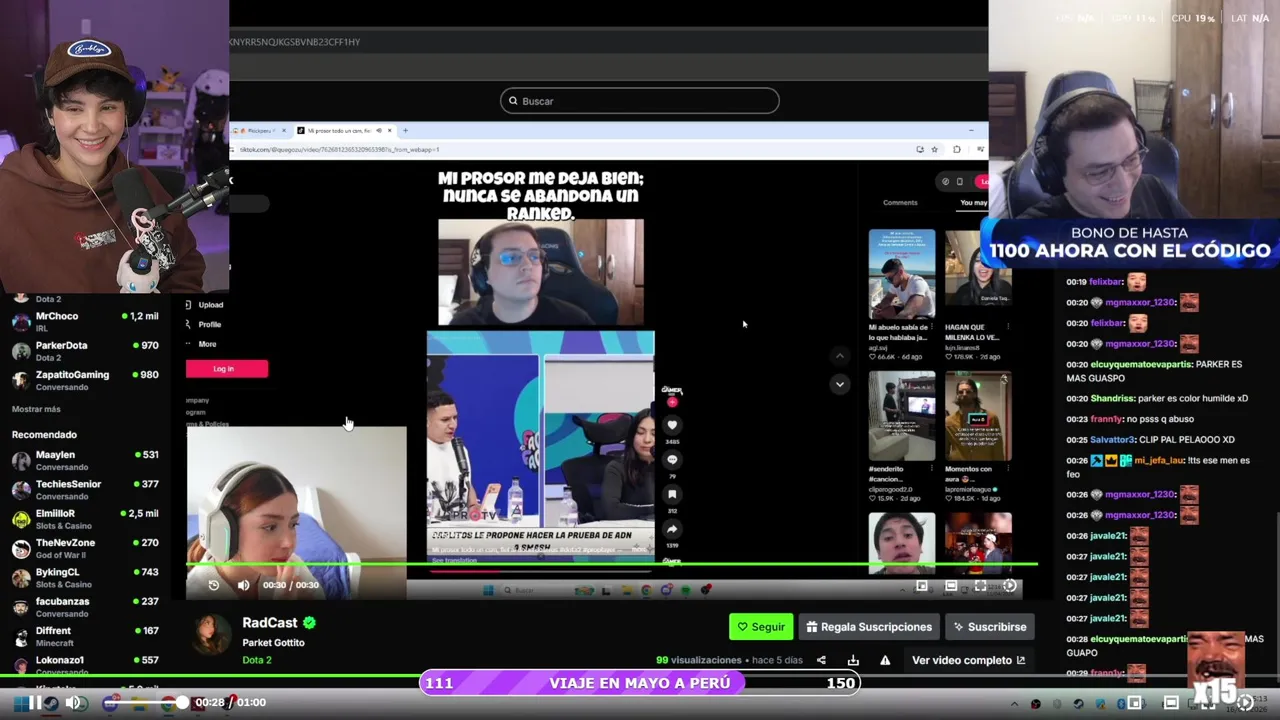Open ParkerDota channel in the sidebar
The image size is (1280, 720).
(x=85, y=351)
